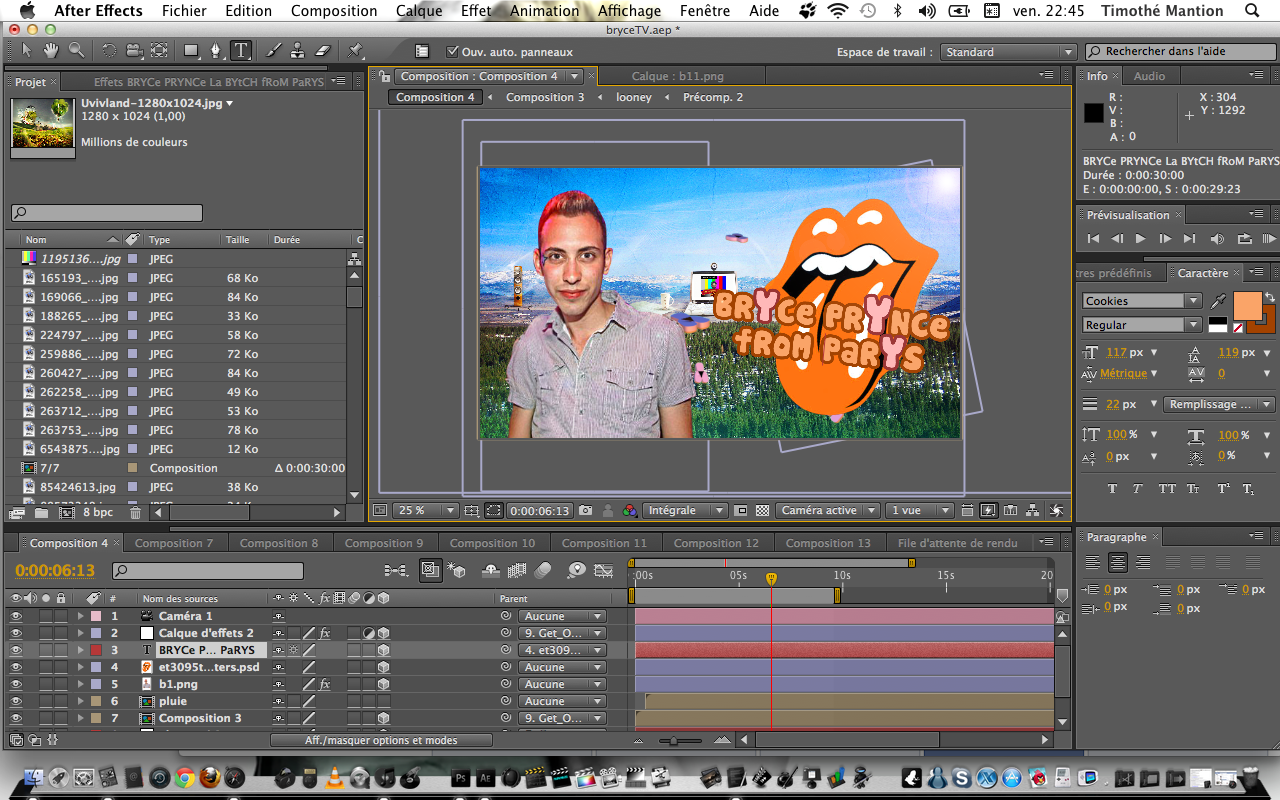Open the 25 % magnification dropdown

coord(425,510)
